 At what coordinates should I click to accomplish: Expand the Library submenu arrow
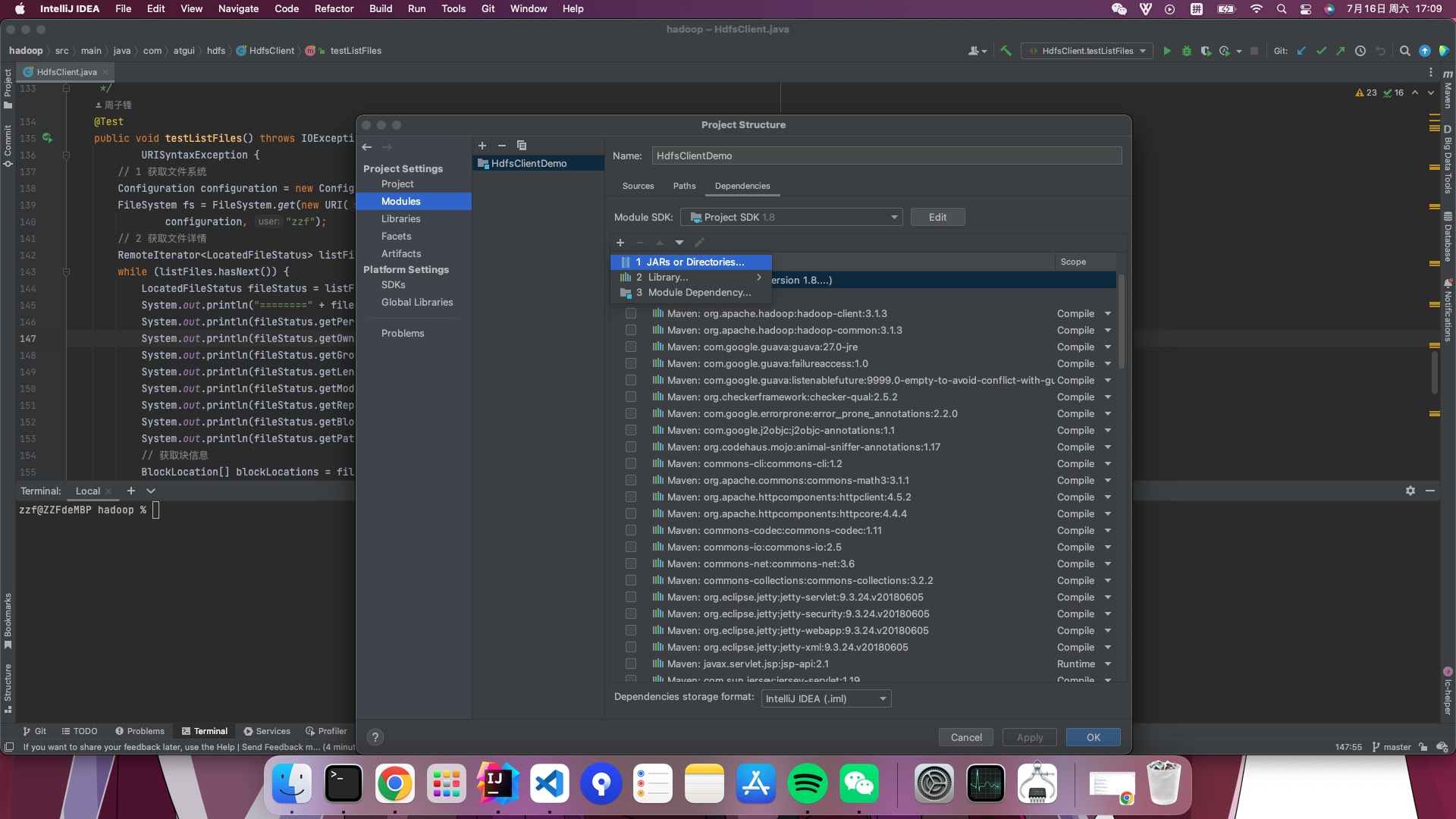click(759, 277)
